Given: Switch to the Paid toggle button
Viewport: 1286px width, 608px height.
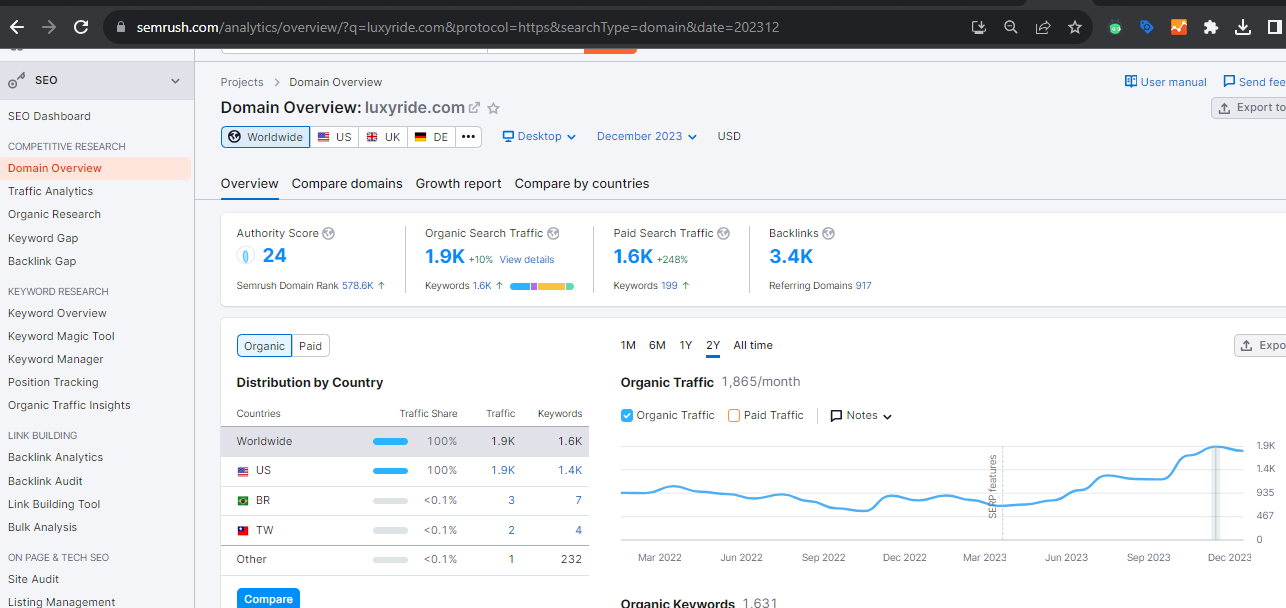Looking at the screenshot, I should pos(311,346).
